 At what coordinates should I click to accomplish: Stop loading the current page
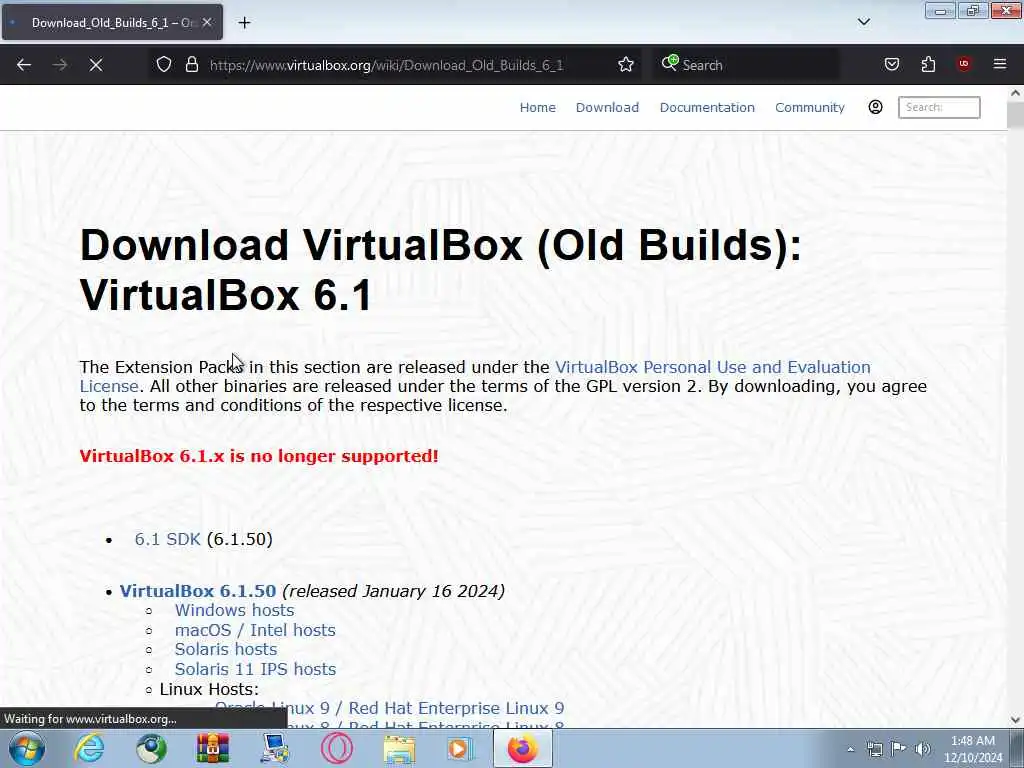coord(96,65)
